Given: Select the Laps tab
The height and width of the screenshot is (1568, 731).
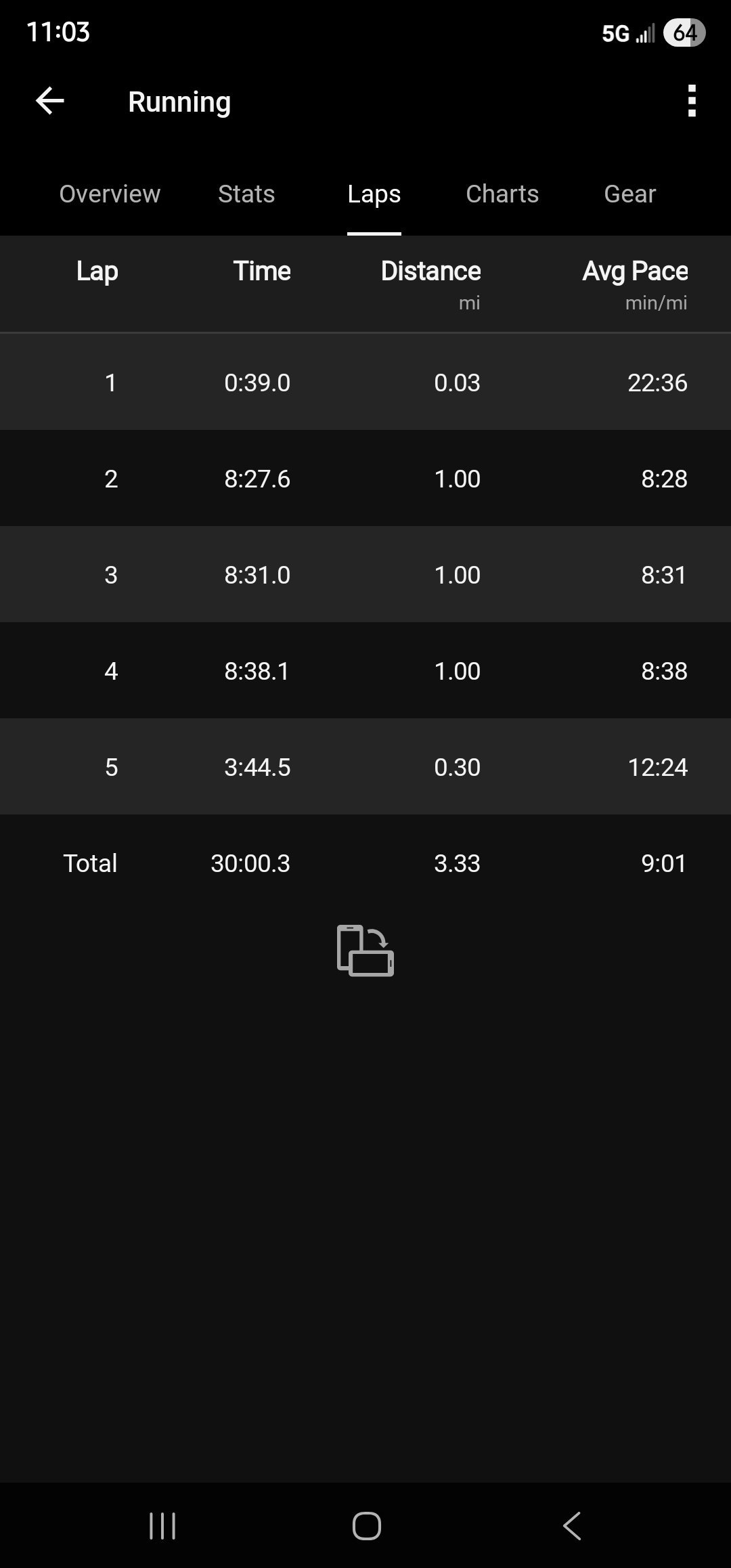Looking at the screenshot, I should point(374,194).
